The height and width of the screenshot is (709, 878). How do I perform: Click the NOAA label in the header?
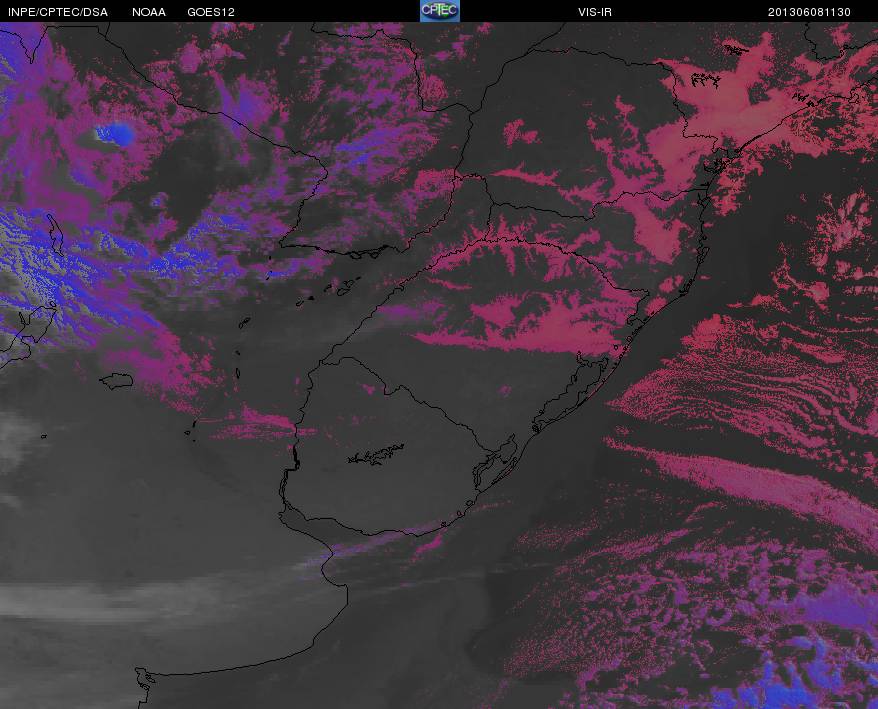149,12
